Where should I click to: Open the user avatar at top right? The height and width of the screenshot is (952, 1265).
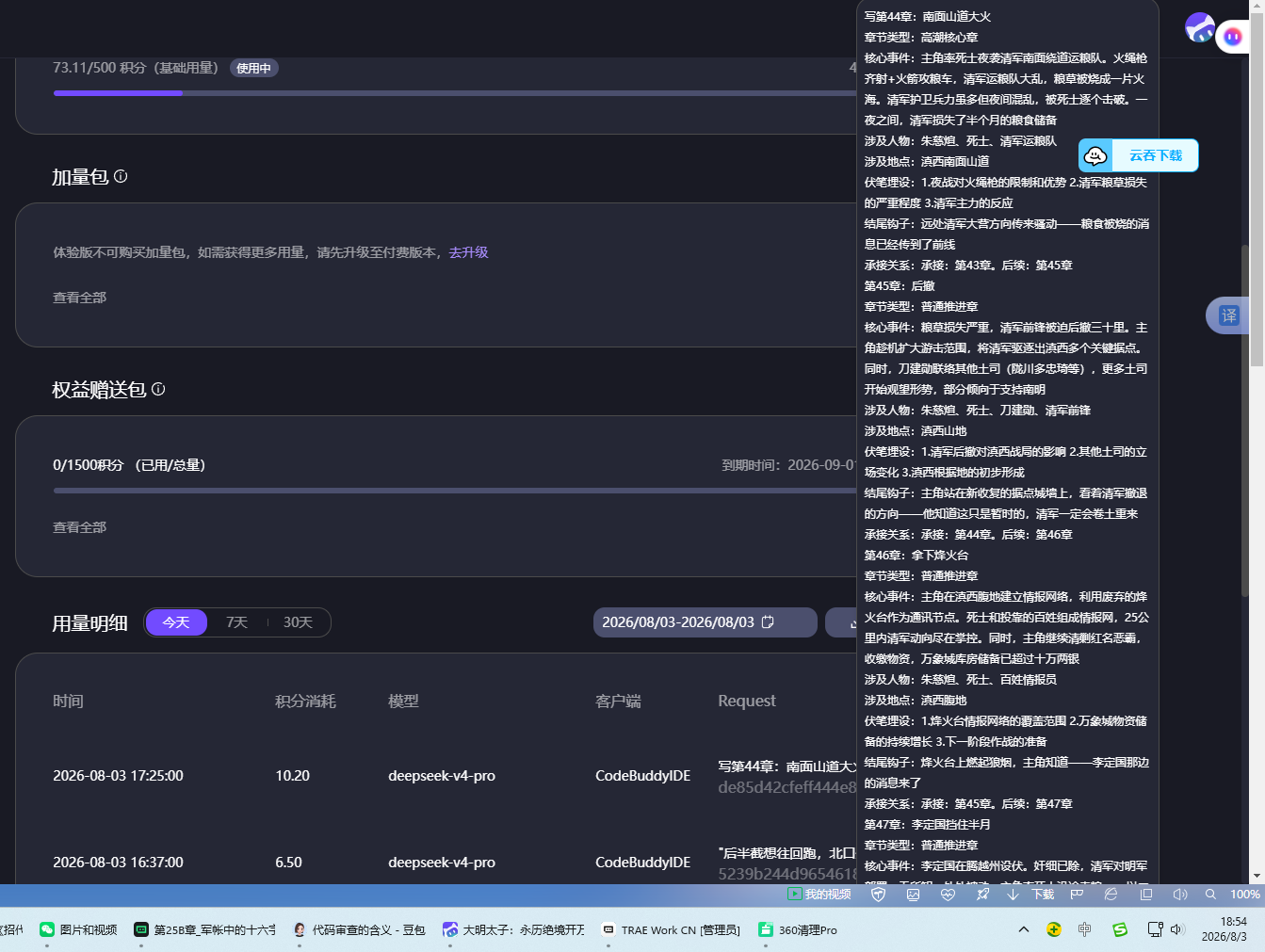pyautogui.click(x=1200, y=27)
